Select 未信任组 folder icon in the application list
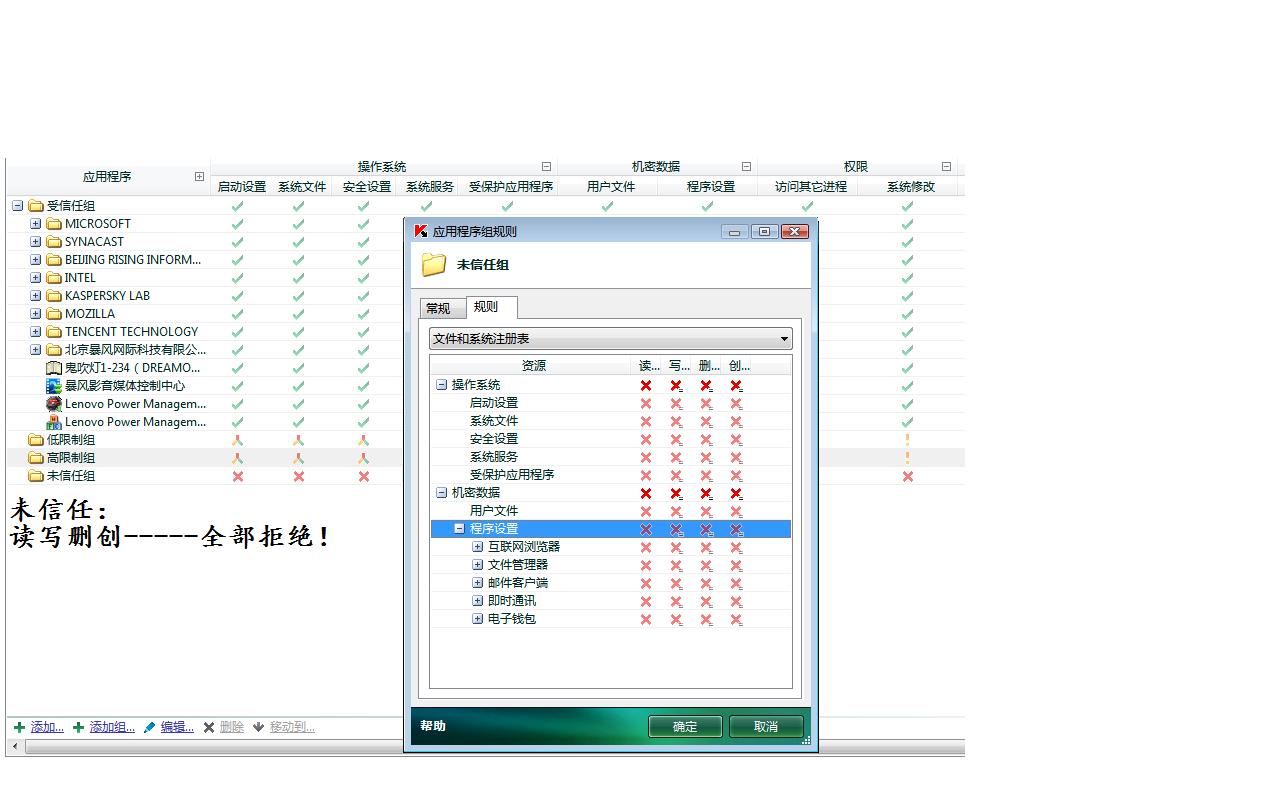 pos(36,476)
